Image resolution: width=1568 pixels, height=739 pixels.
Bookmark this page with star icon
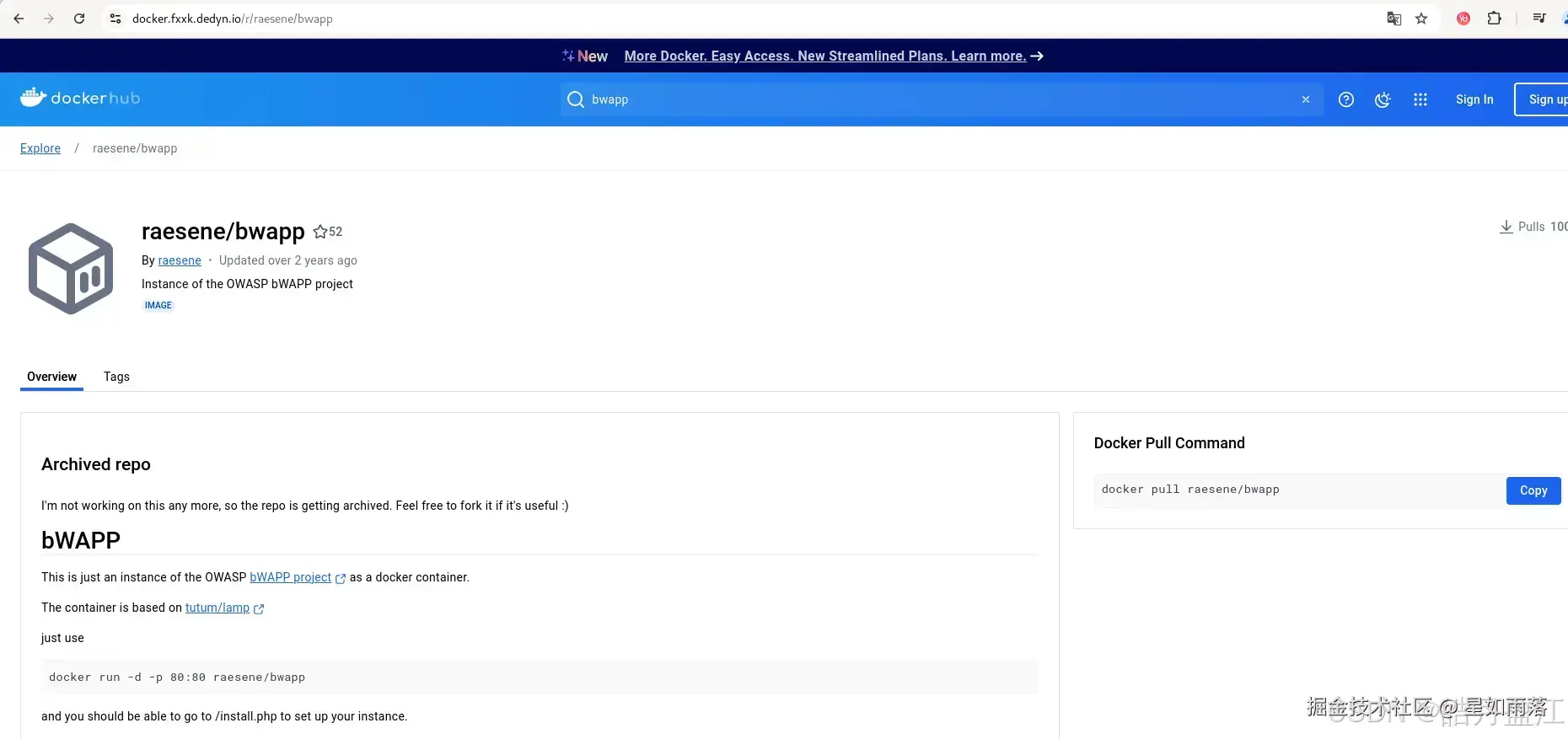1421,19
